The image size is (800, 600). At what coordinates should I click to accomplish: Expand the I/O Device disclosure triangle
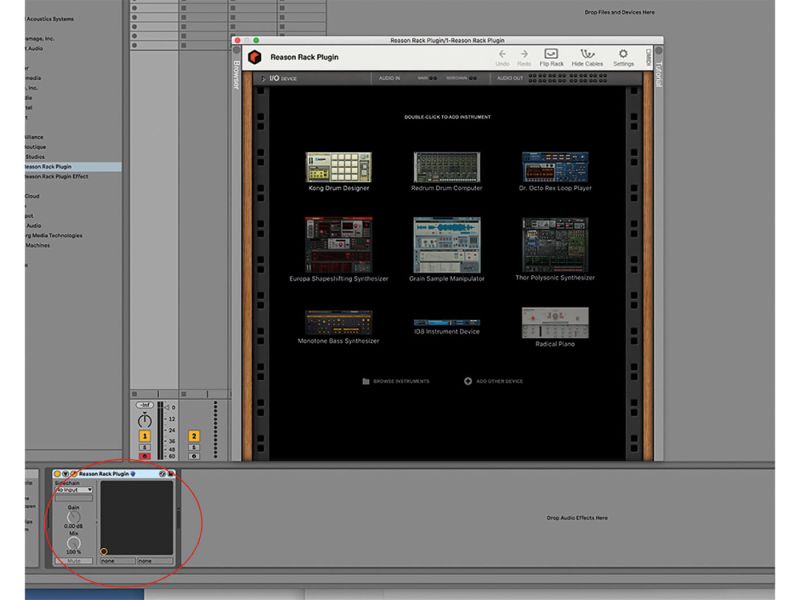click(x=262, y=78)
